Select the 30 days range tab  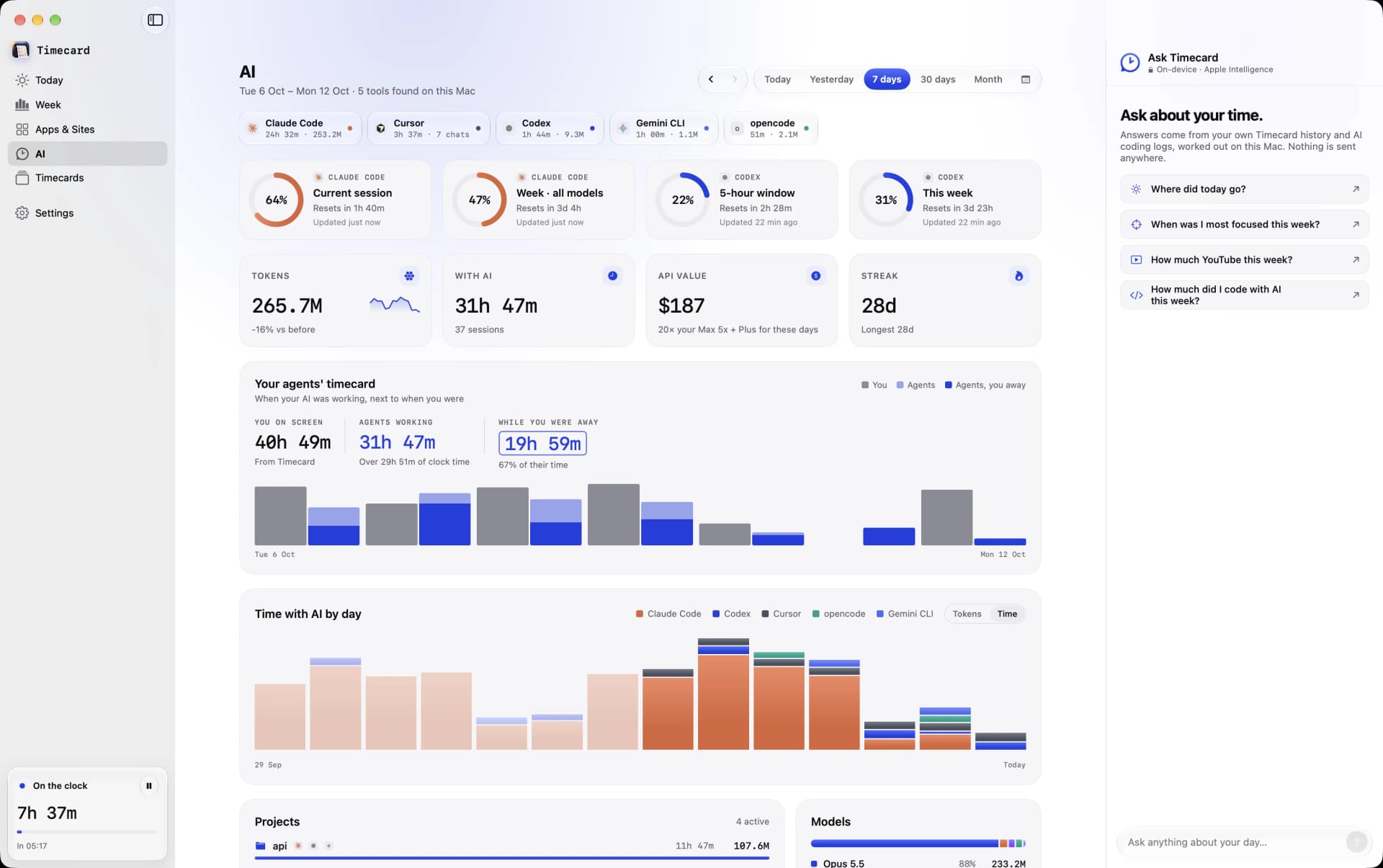938,79
